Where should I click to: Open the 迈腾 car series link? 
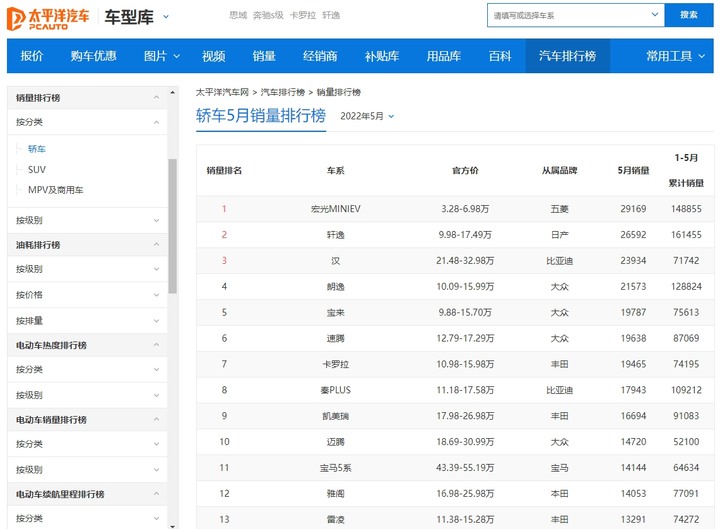(336, 442)
